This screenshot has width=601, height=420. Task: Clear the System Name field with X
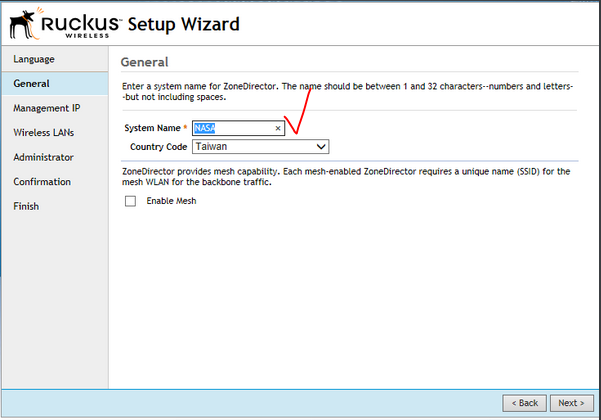[278, 128]
